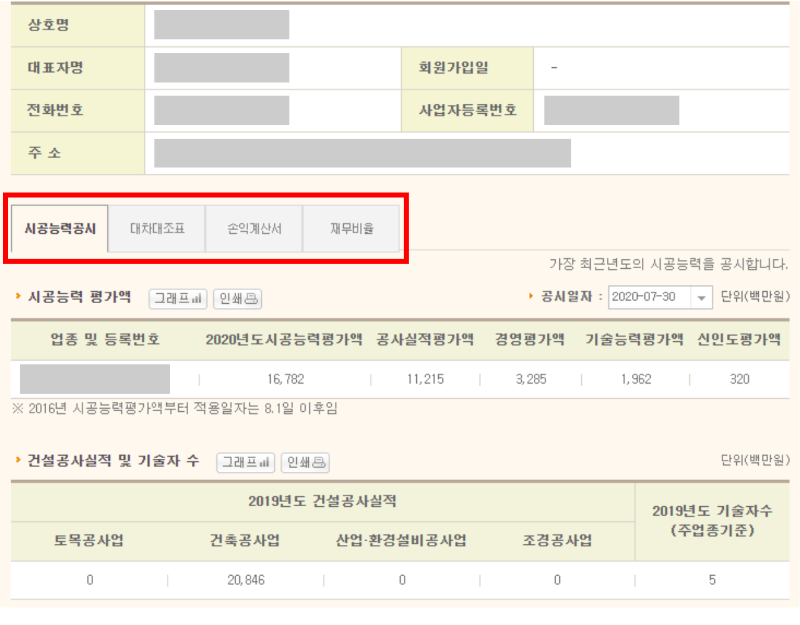
Task: Click the 공사실적평가액 column header
Action: 425,339
